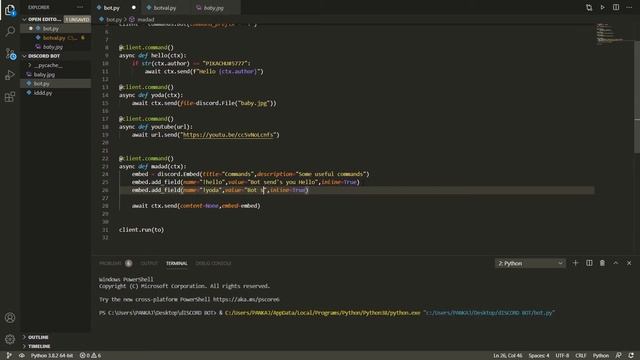Click the 1 UNSAVED badge
Screen dimensions: 640x360
coord(77,19)
